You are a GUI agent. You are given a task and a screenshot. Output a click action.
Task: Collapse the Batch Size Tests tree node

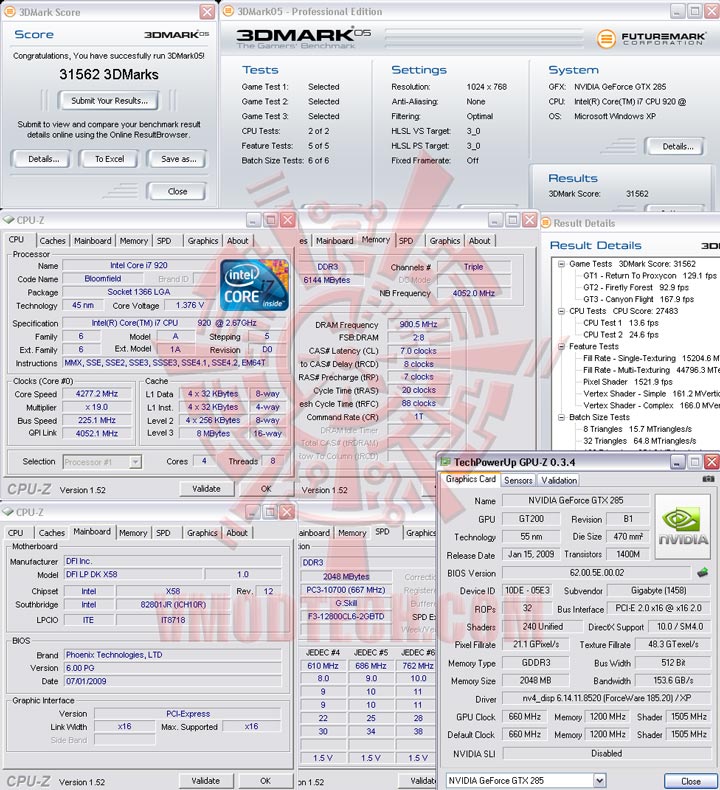pyautogui.click(x=561, y=417)
